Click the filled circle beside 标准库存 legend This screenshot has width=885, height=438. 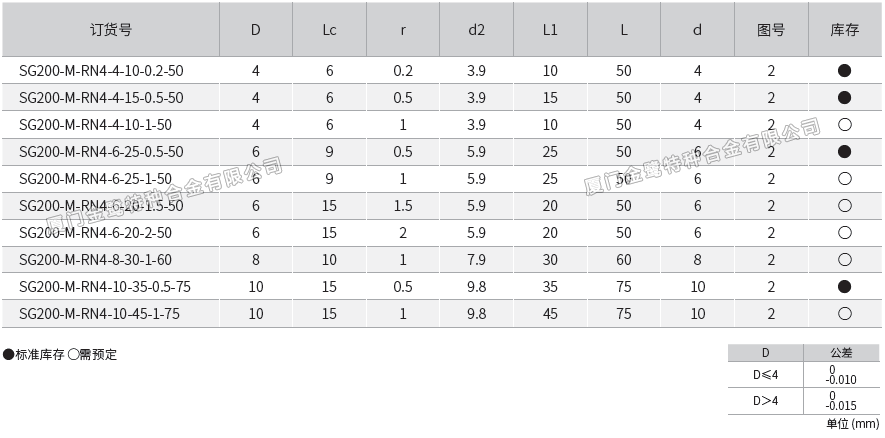8,355
